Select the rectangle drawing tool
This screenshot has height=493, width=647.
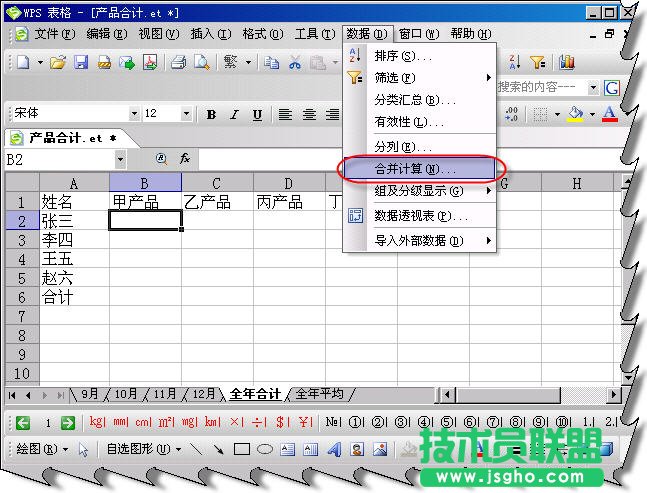pos(242,449)
